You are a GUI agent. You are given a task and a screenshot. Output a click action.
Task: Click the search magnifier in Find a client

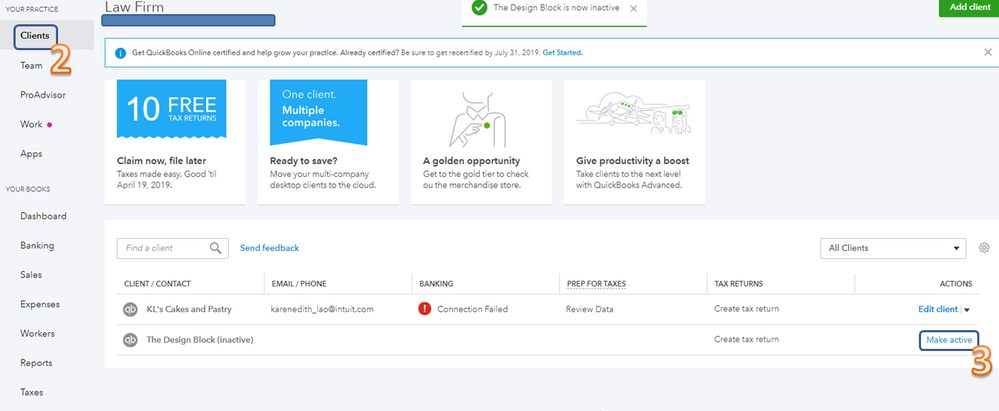216,248
